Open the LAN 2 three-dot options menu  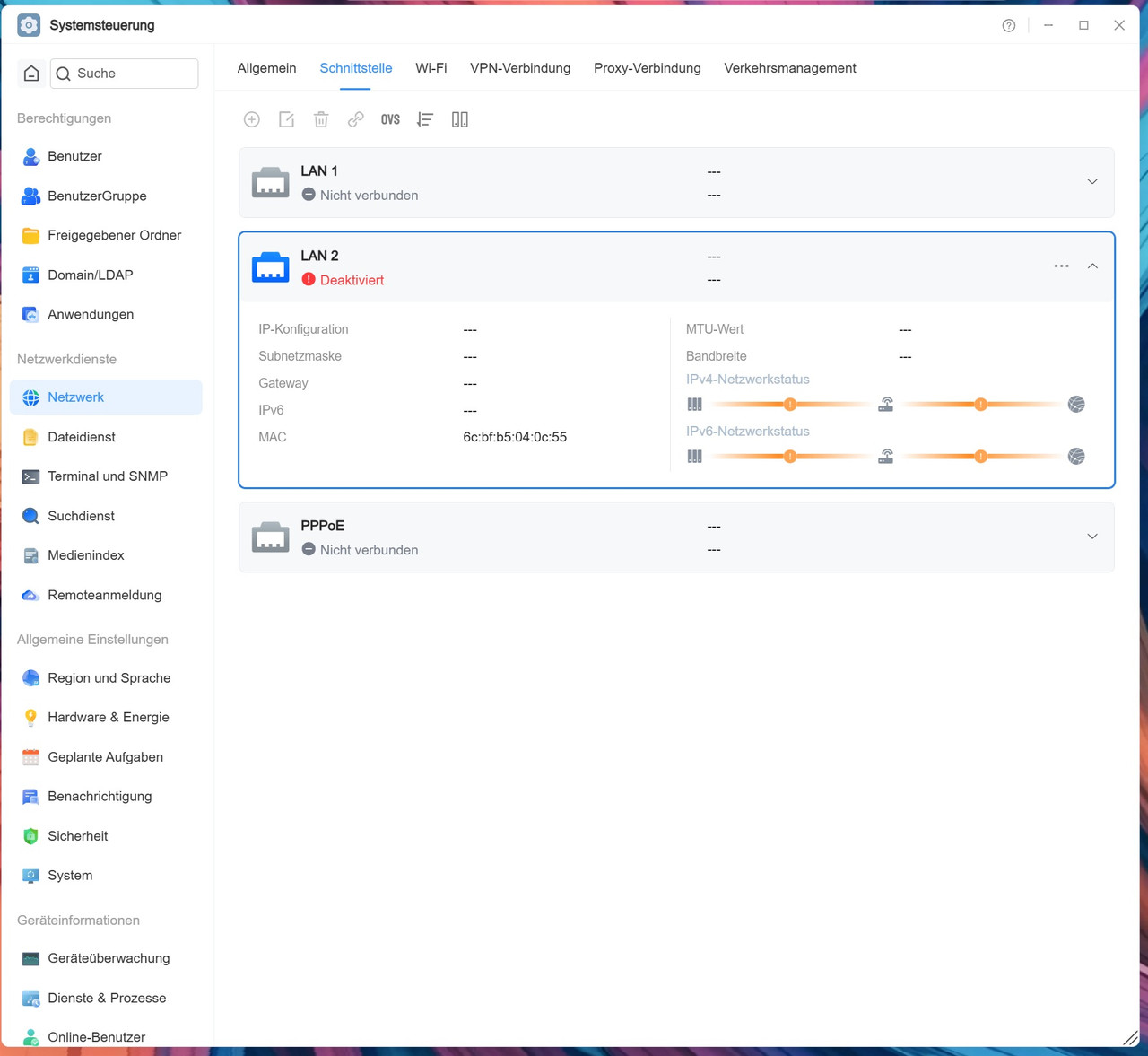(1062, 266)
